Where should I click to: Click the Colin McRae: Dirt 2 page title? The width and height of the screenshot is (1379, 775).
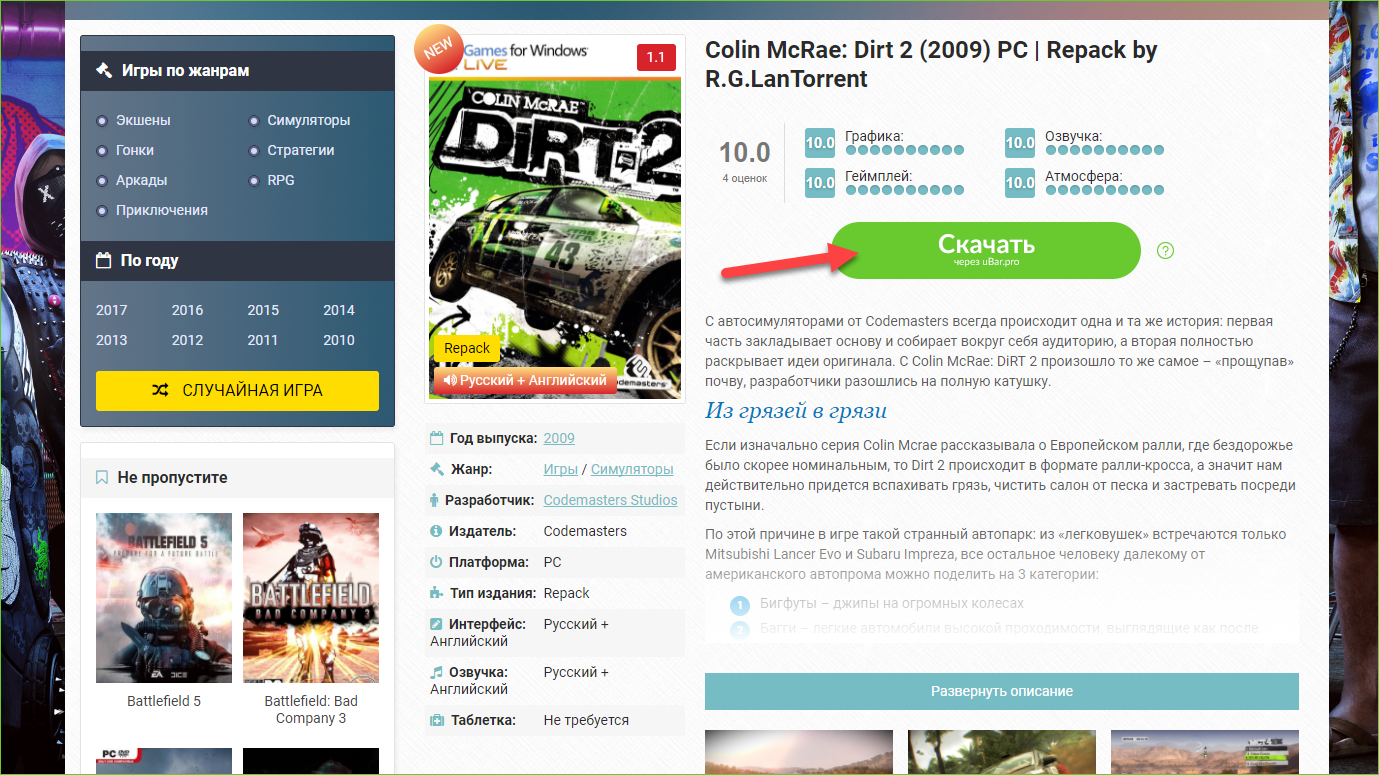click(x=931, y=64)
